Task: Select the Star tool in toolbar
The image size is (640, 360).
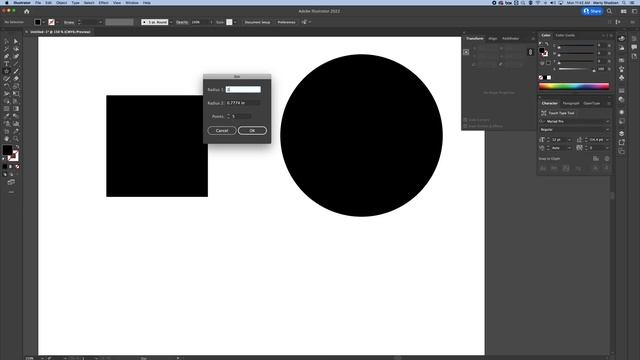Action: pos(7,71)
